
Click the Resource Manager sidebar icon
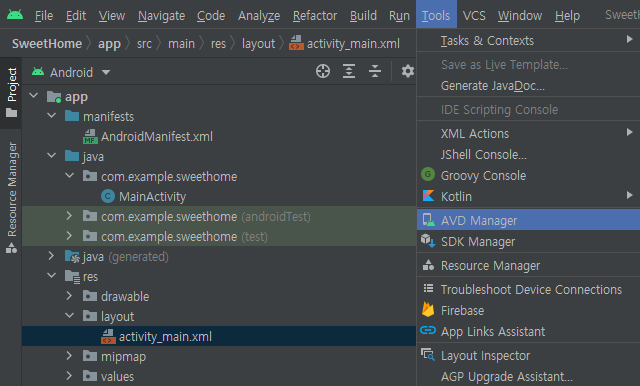click(11, 247)
